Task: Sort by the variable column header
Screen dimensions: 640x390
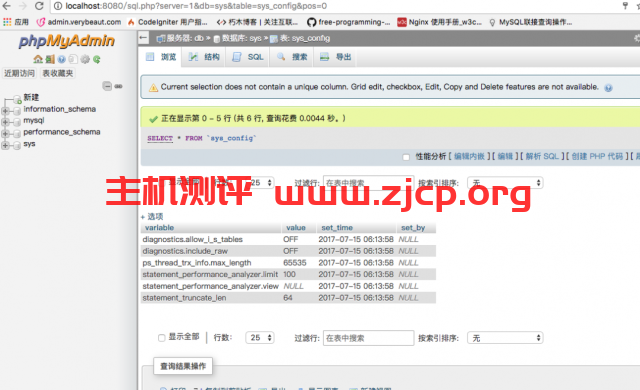Action: click(x=159, y=228)
